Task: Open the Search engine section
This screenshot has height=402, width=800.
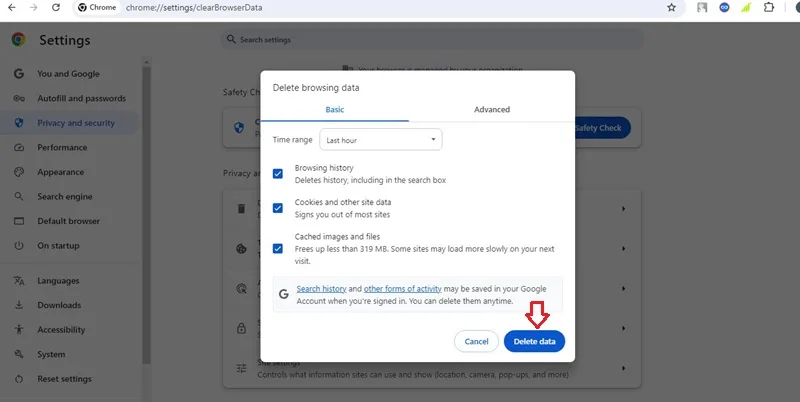Action: pos(65,196)
